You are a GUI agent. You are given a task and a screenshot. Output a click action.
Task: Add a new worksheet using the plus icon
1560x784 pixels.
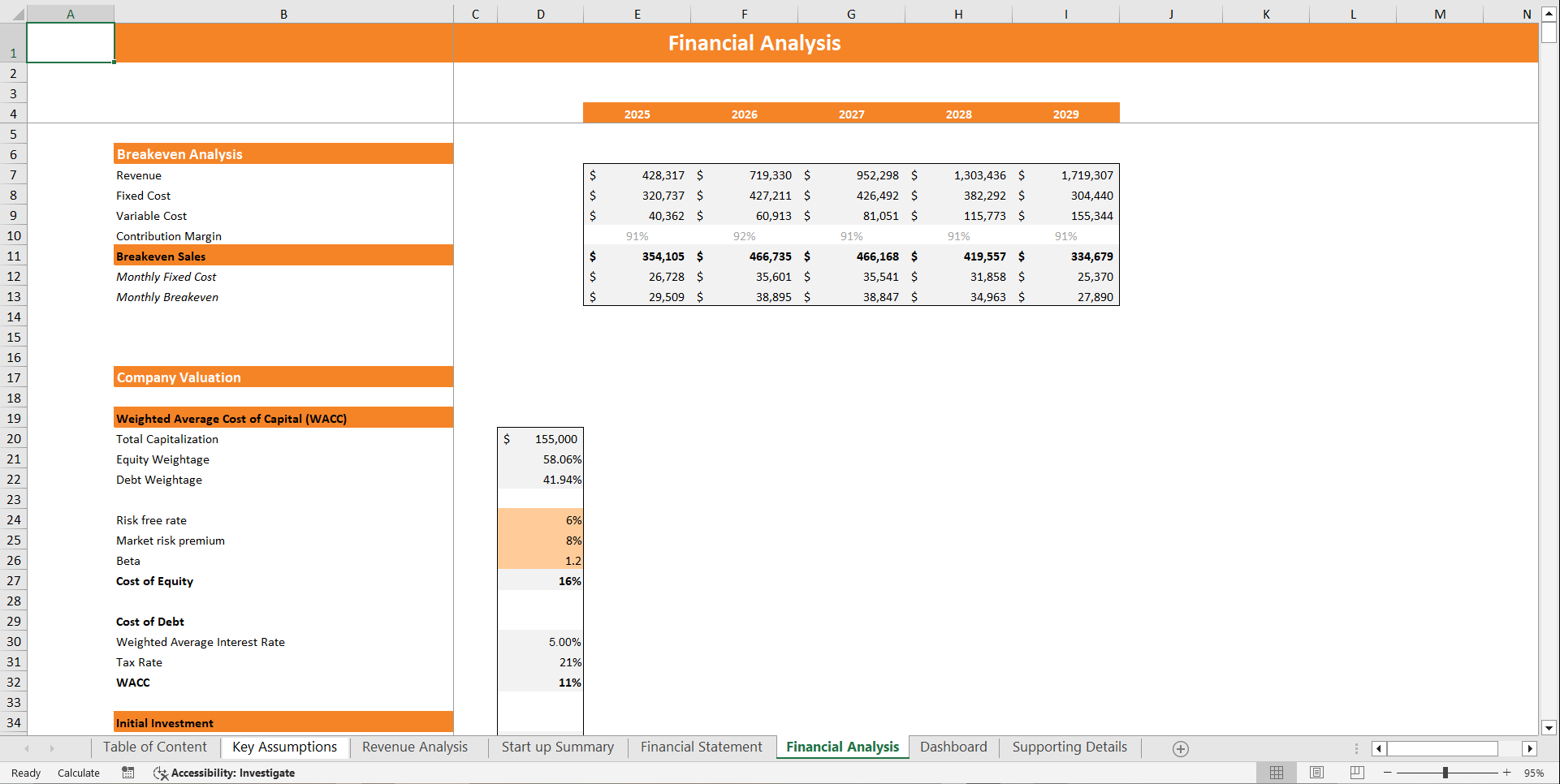1181,748
